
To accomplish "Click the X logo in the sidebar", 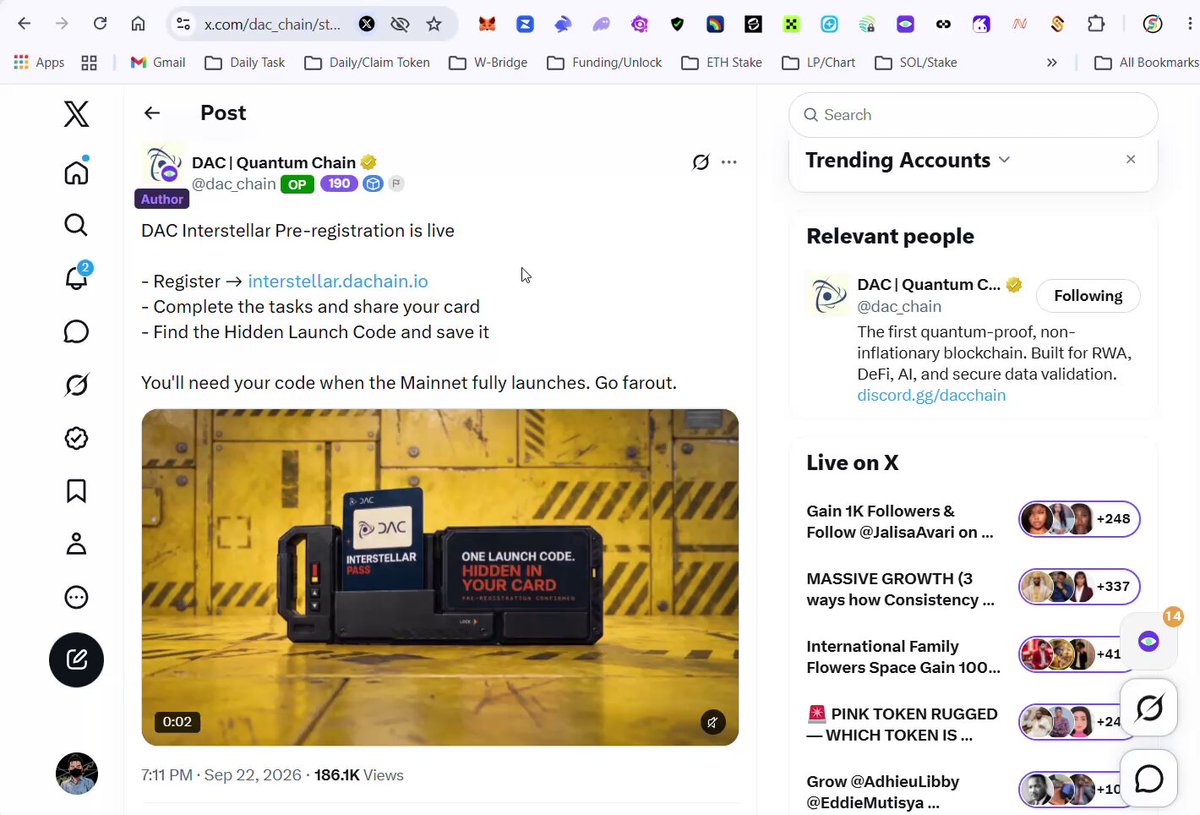I will [x=76, y=114].
